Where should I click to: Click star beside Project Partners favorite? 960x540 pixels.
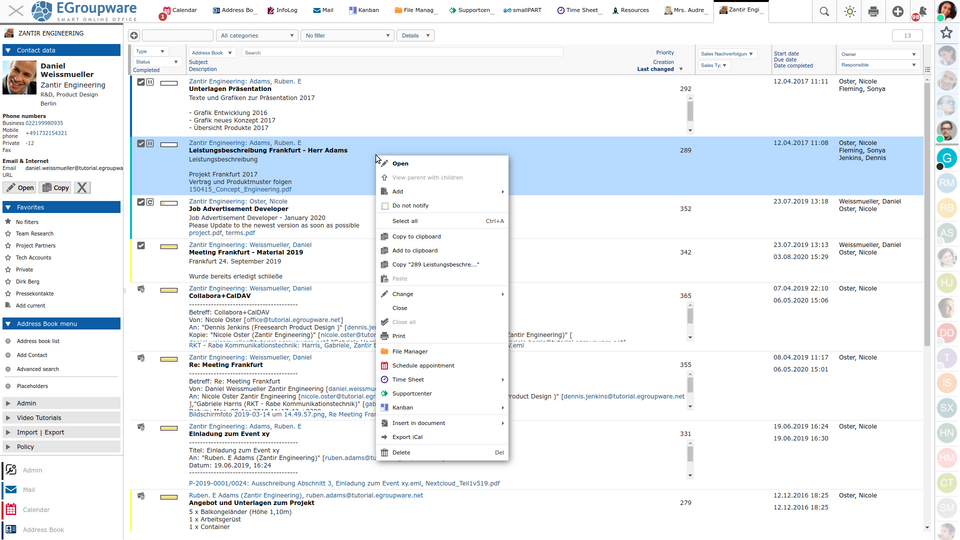pos(8,246)
